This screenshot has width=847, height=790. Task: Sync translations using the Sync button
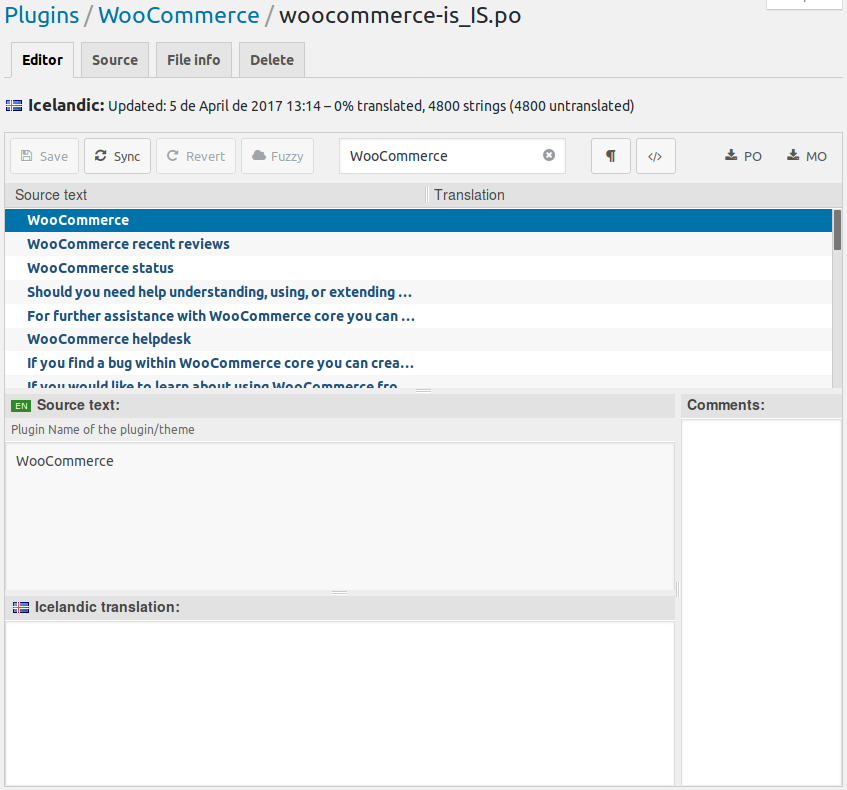[x=117, y=156]
